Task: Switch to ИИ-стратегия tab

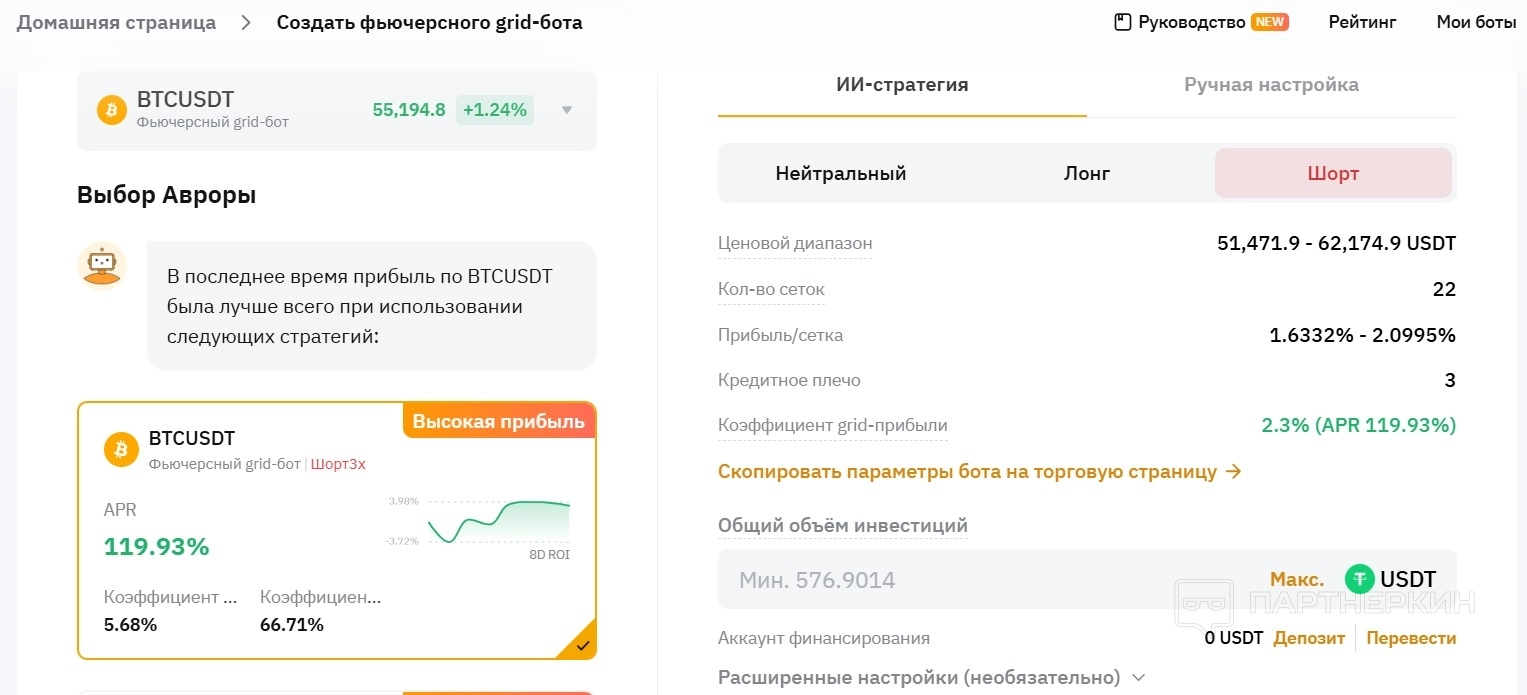Action: (x=901, y=85)
